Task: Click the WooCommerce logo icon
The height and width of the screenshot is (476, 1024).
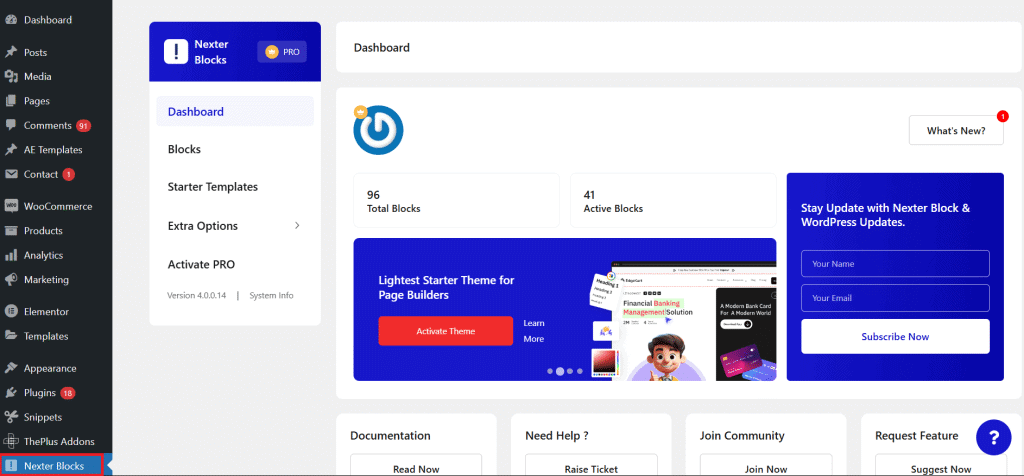Action: [x=10, y=206]
